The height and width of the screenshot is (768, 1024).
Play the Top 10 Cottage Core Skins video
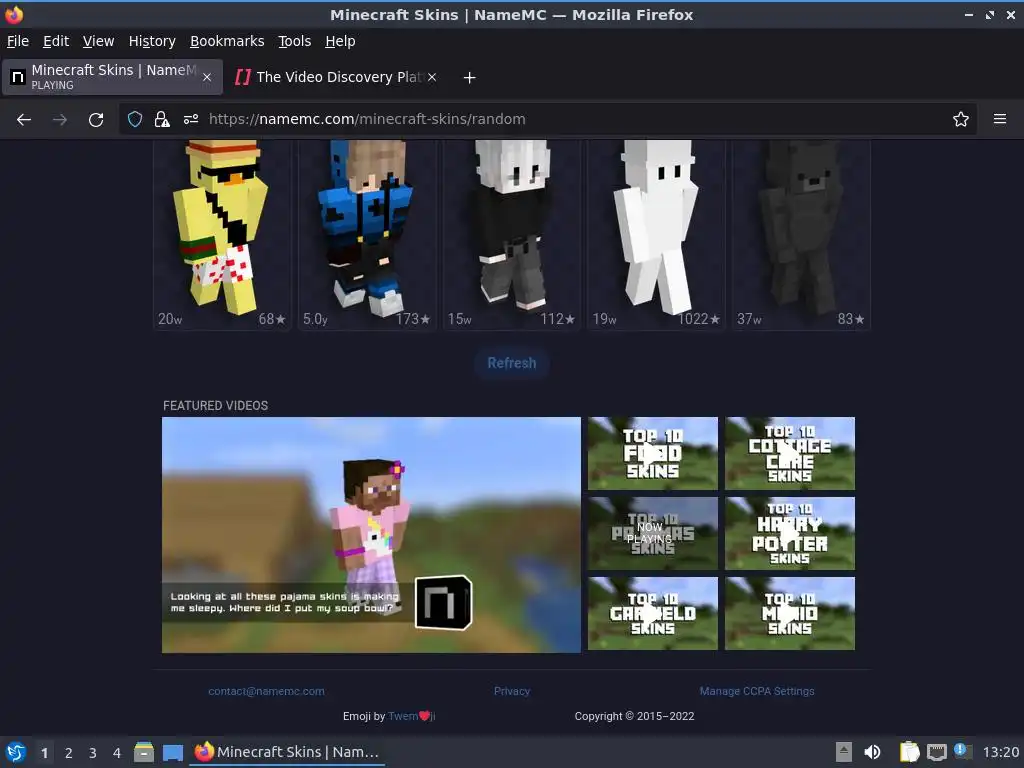[790, 453]
